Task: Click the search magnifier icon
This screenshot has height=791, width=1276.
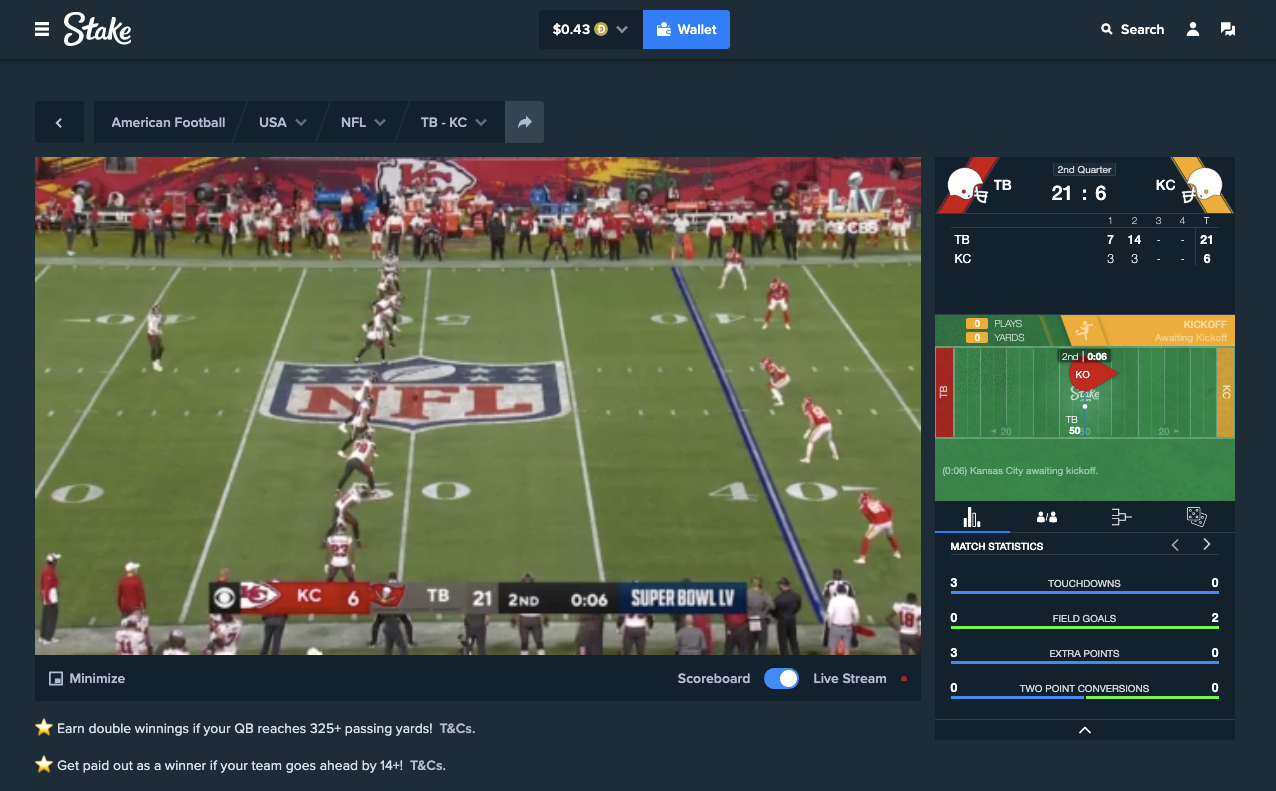Action: point(1107,29)
